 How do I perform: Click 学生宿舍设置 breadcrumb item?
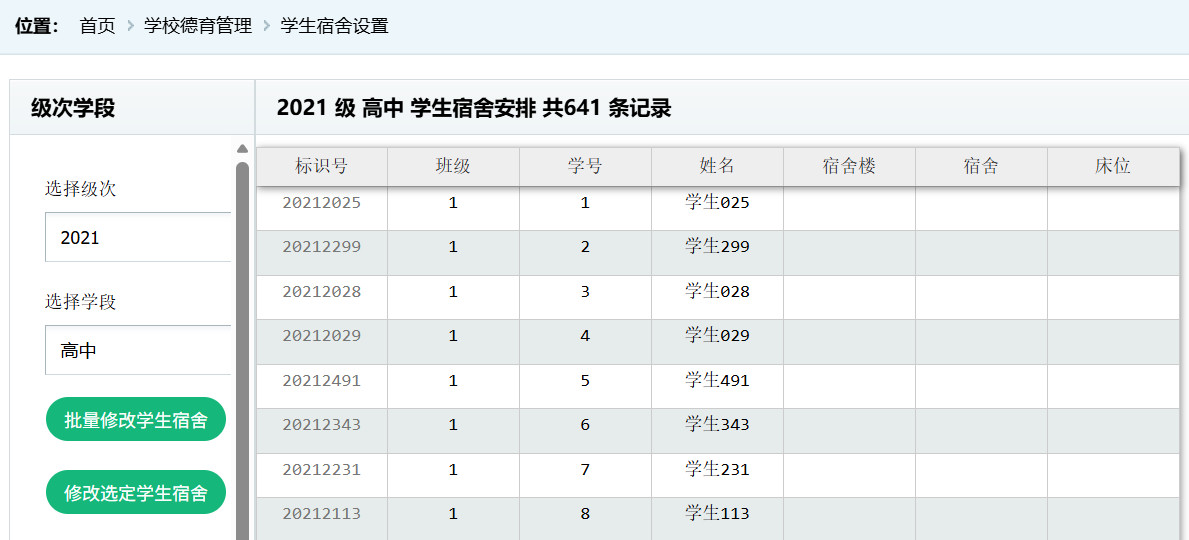tap(334, 26)
